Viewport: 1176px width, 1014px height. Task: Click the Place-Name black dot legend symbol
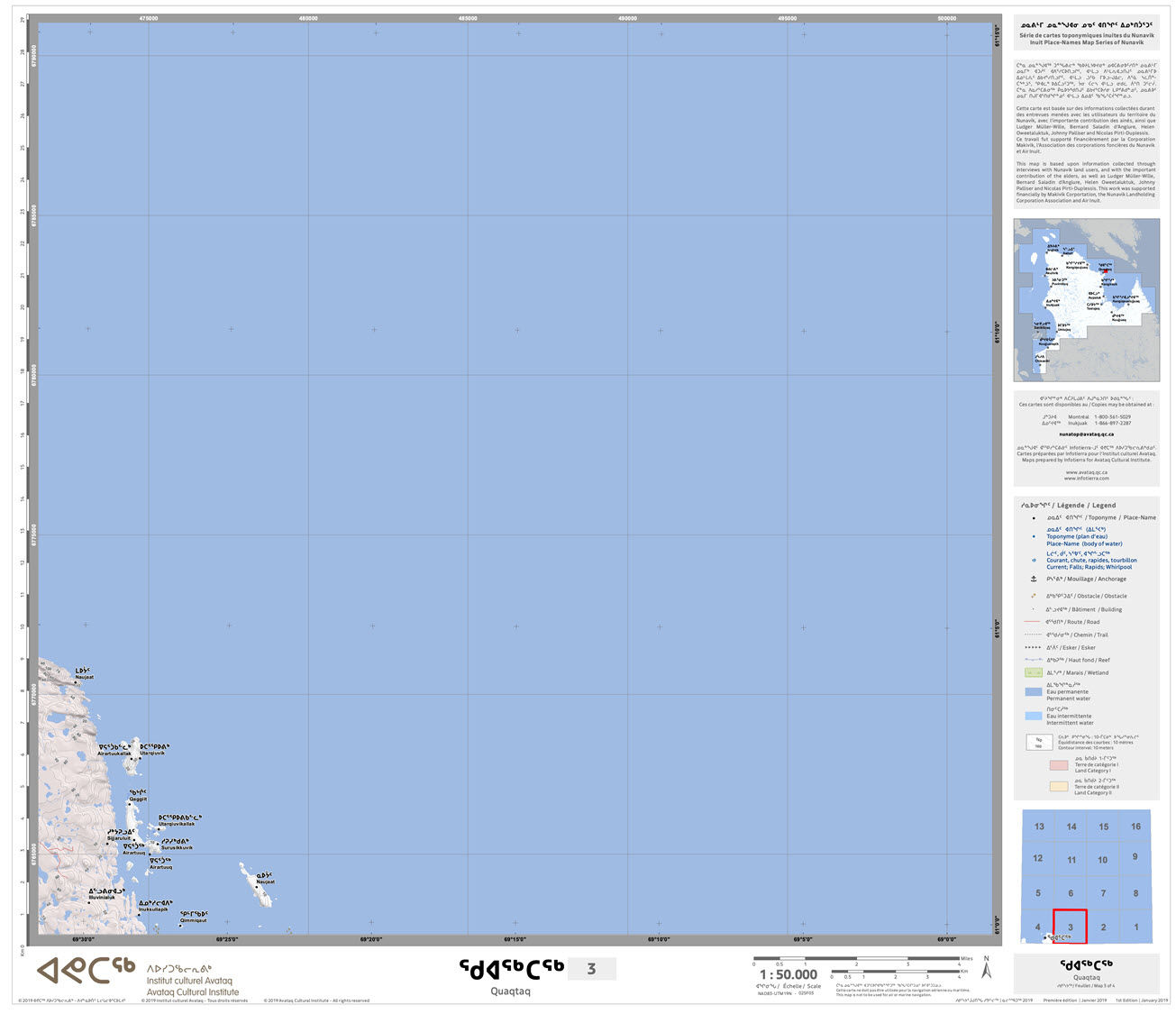coord(1034,518)
